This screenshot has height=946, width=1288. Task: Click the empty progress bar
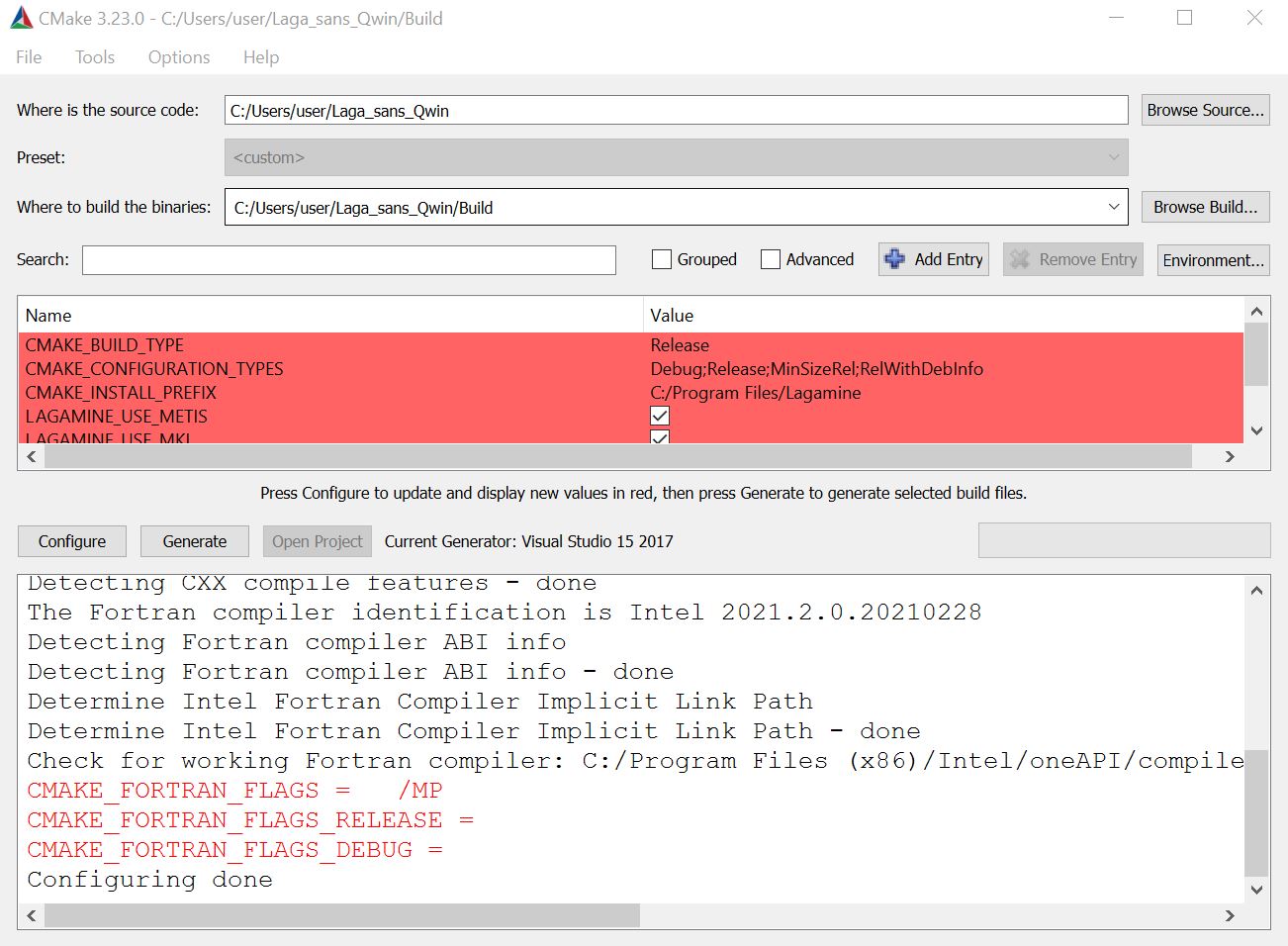pos(1124,540)
